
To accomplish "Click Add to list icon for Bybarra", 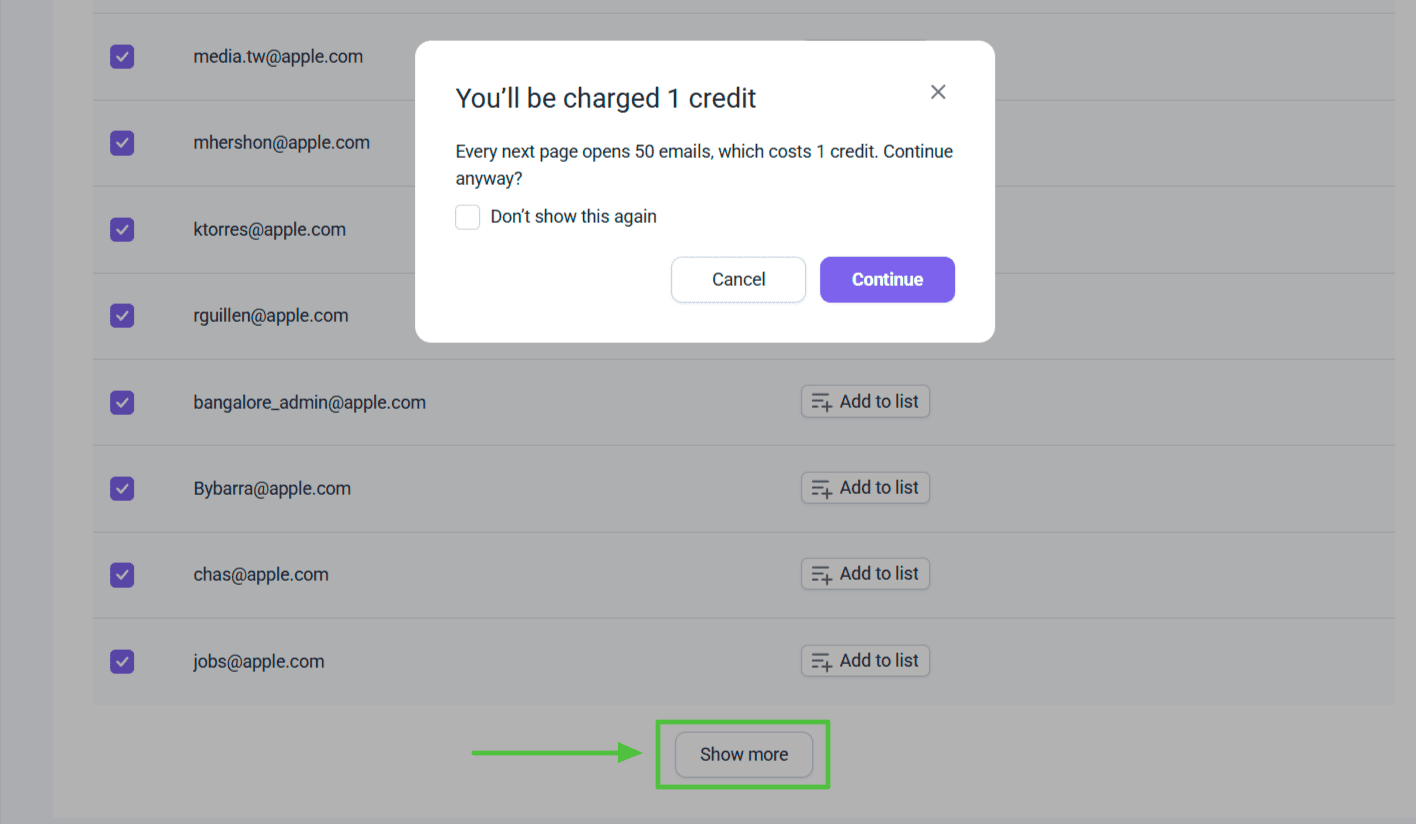I will pyautogui.click(x=822, y=489).
